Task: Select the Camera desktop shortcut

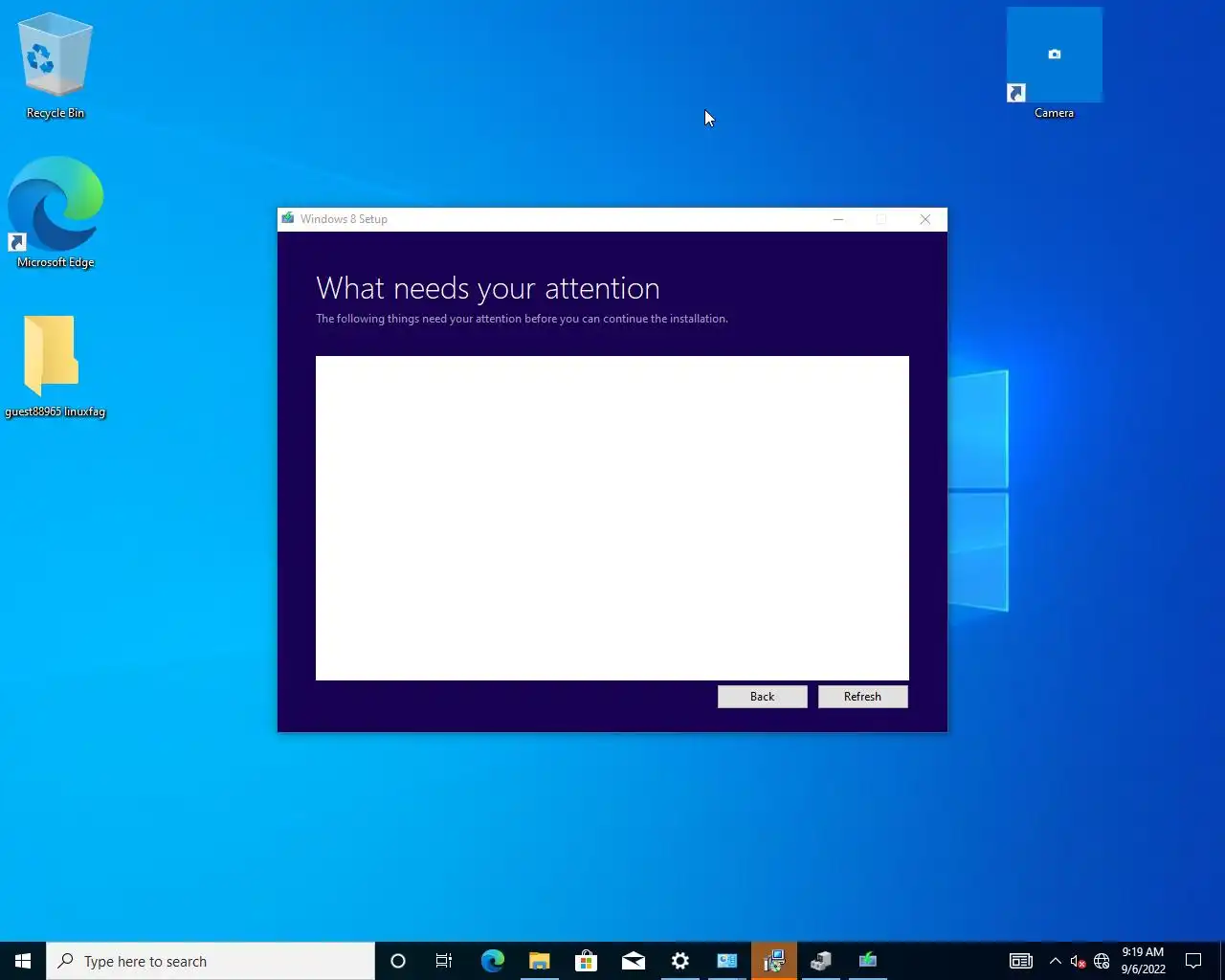Action: pos(1054,64)
